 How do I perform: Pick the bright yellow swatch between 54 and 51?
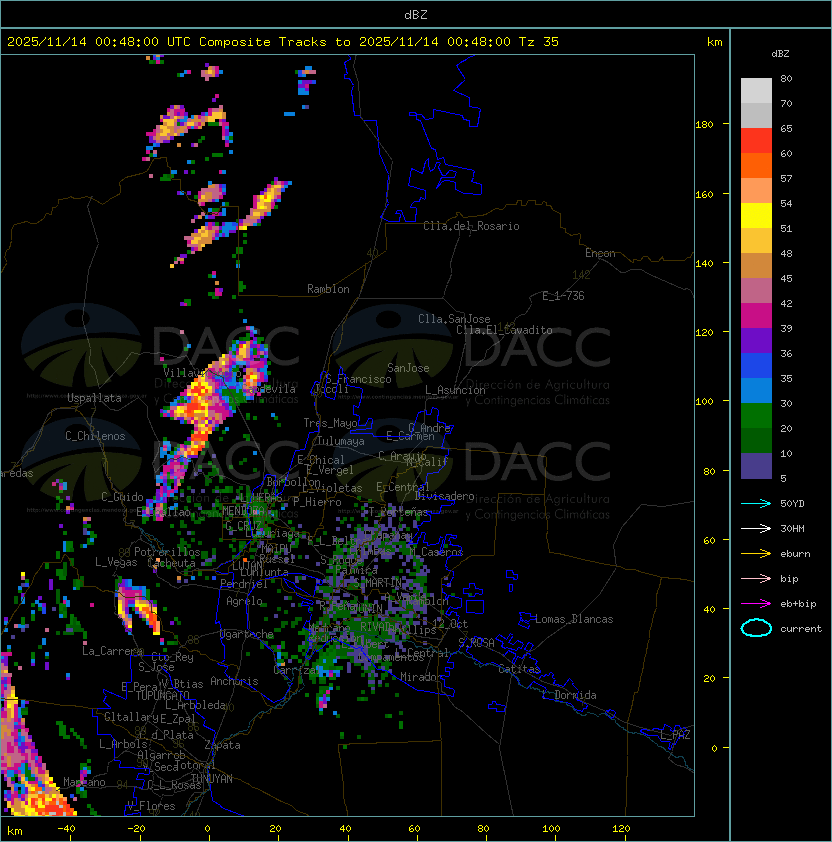point(756,216)
